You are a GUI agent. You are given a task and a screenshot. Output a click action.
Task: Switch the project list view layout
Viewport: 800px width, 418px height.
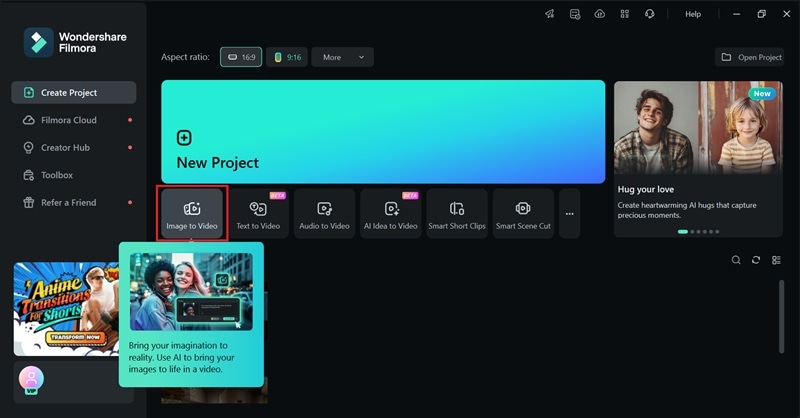click(777, 260)
